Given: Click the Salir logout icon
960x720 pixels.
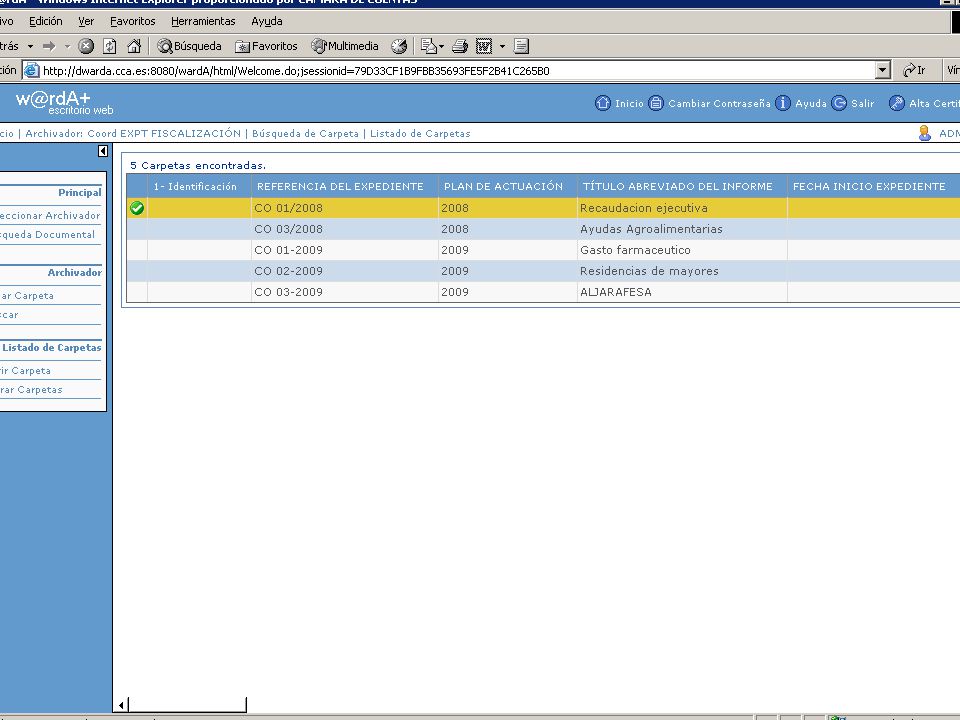Looking at the screenshot, I should 839,103.
